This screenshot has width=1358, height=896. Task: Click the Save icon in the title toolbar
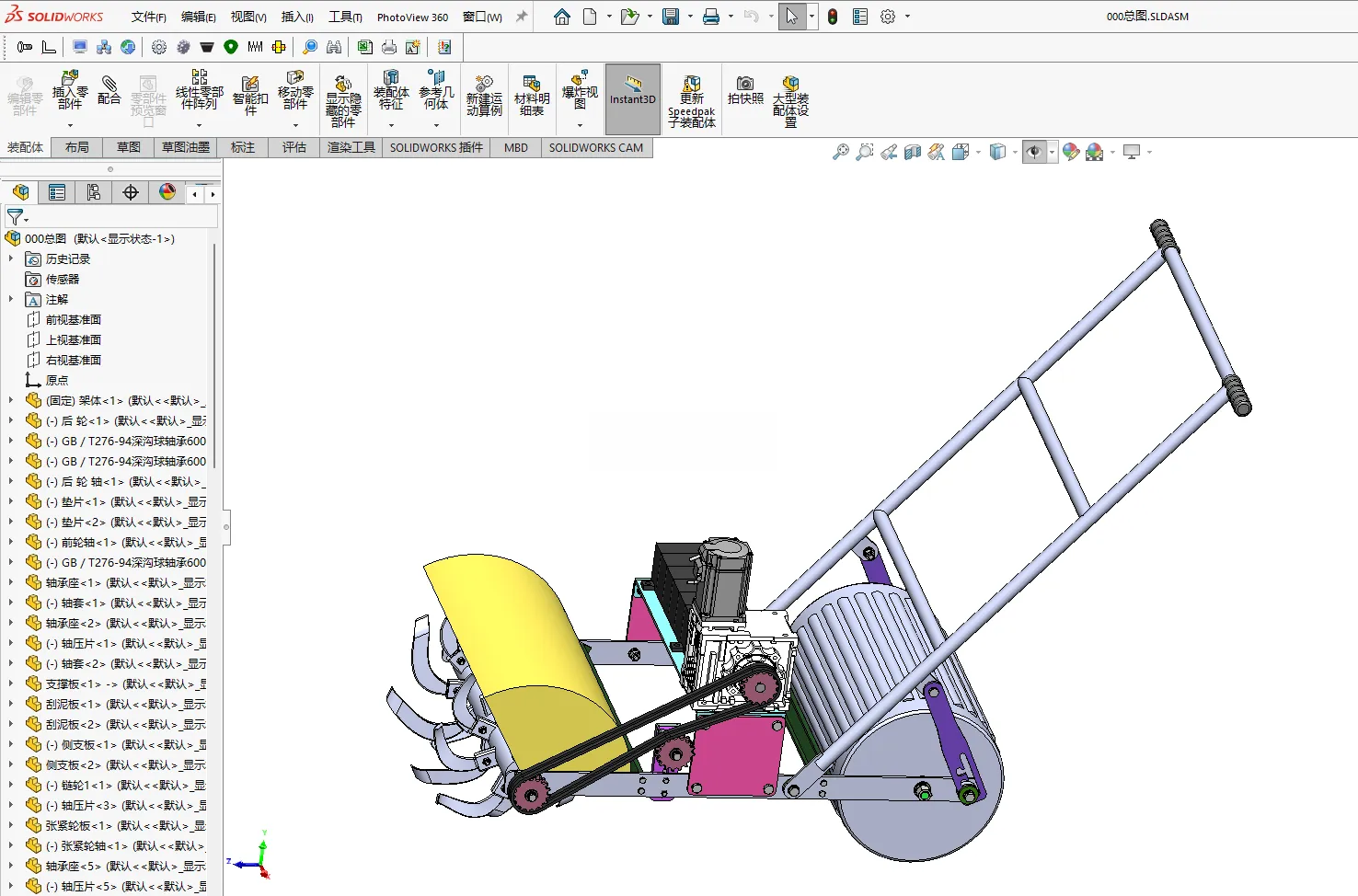point(671,17)
